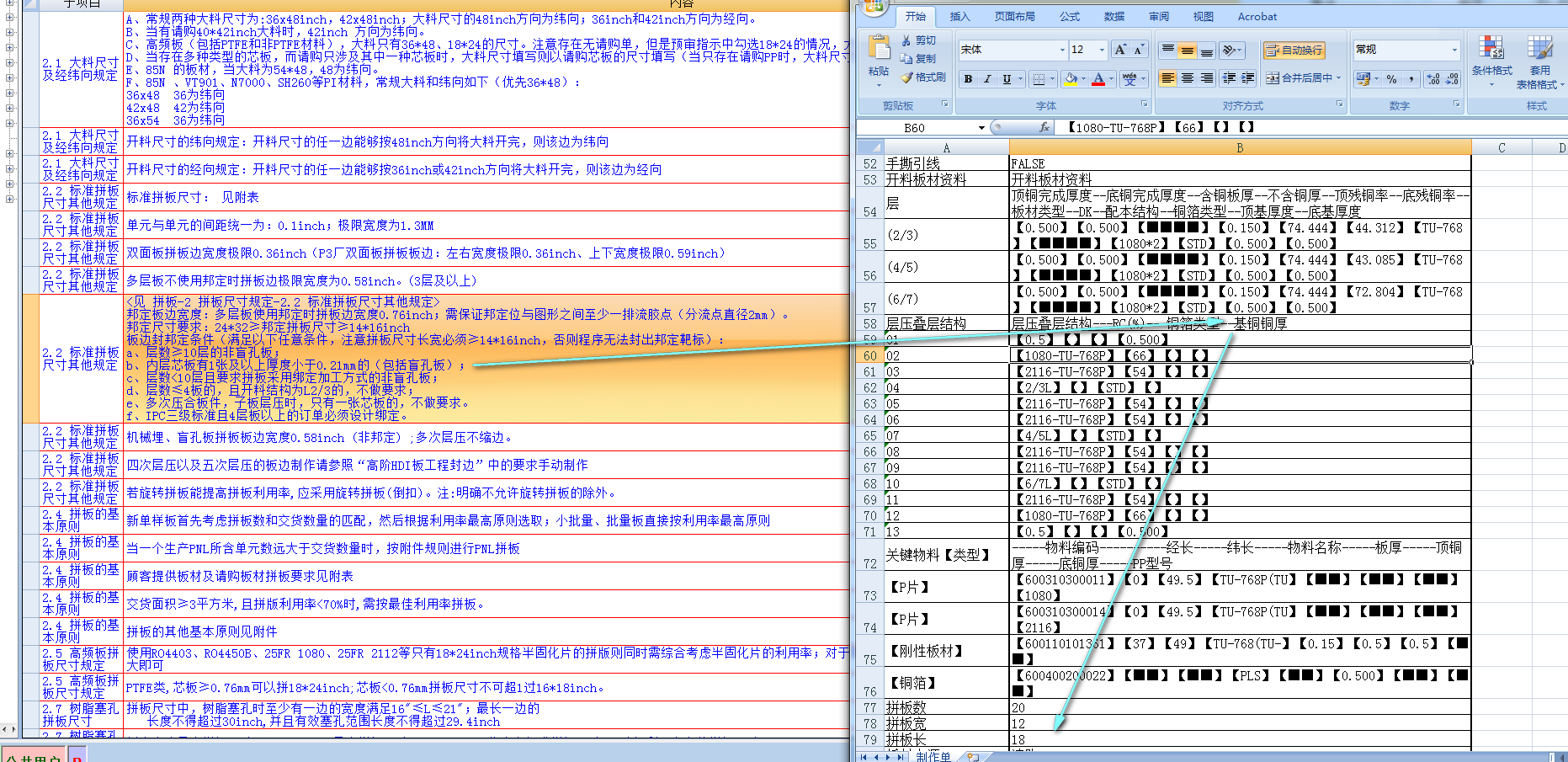
Task: Open the Number (数字) group dialog launcher
Action: pos(1456,104)
